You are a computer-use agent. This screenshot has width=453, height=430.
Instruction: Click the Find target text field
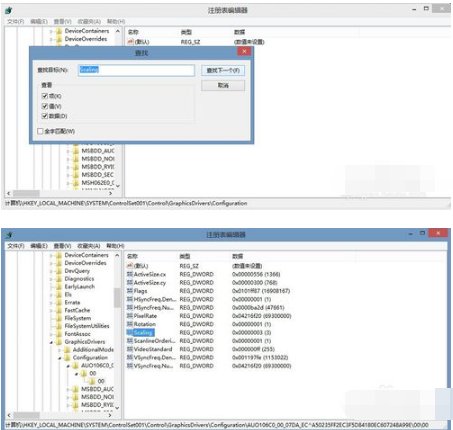point(136,70)
